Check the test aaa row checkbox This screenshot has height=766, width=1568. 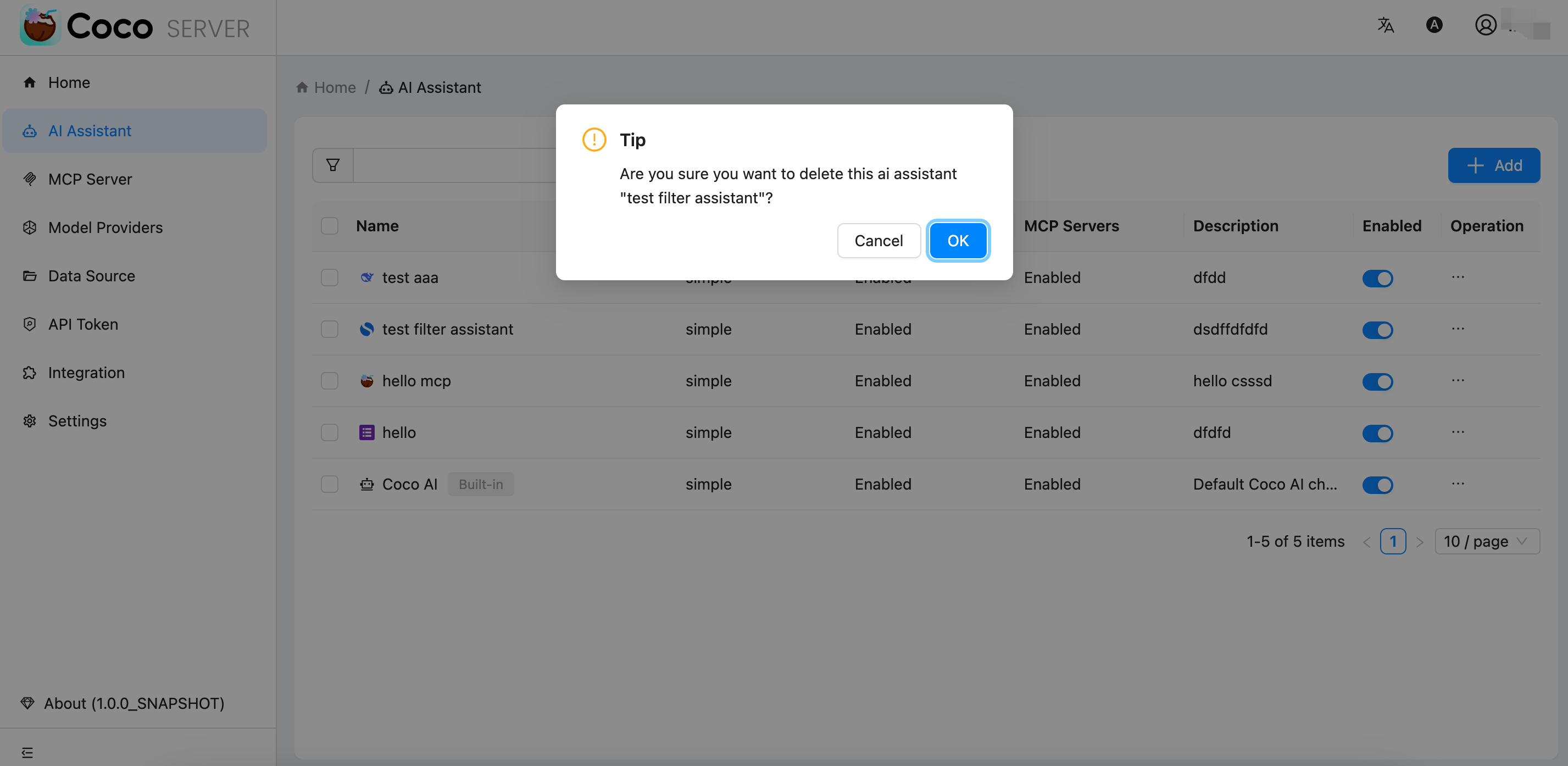click(x=329, y=277)
